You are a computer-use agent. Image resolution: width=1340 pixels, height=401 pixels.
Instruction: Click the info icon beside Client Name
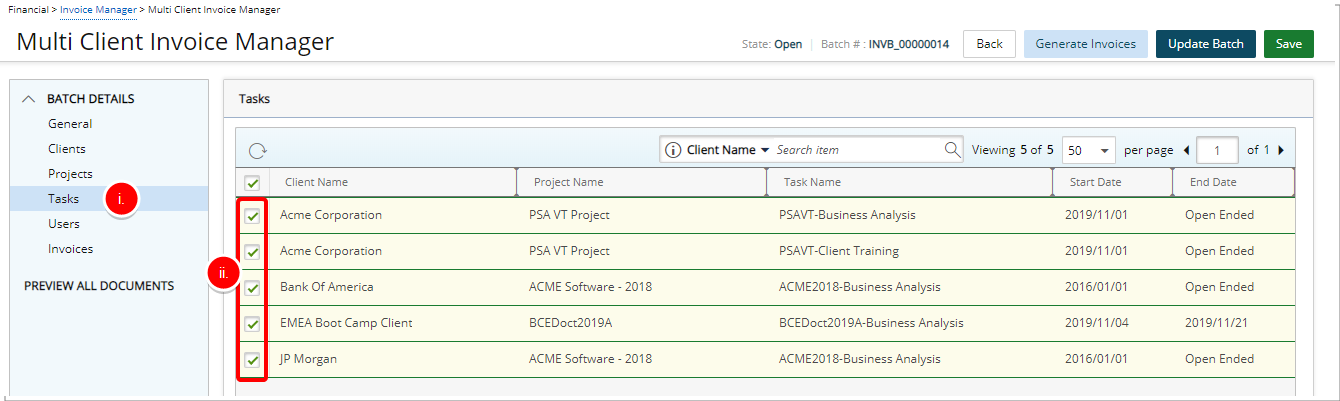coord(674,150)
